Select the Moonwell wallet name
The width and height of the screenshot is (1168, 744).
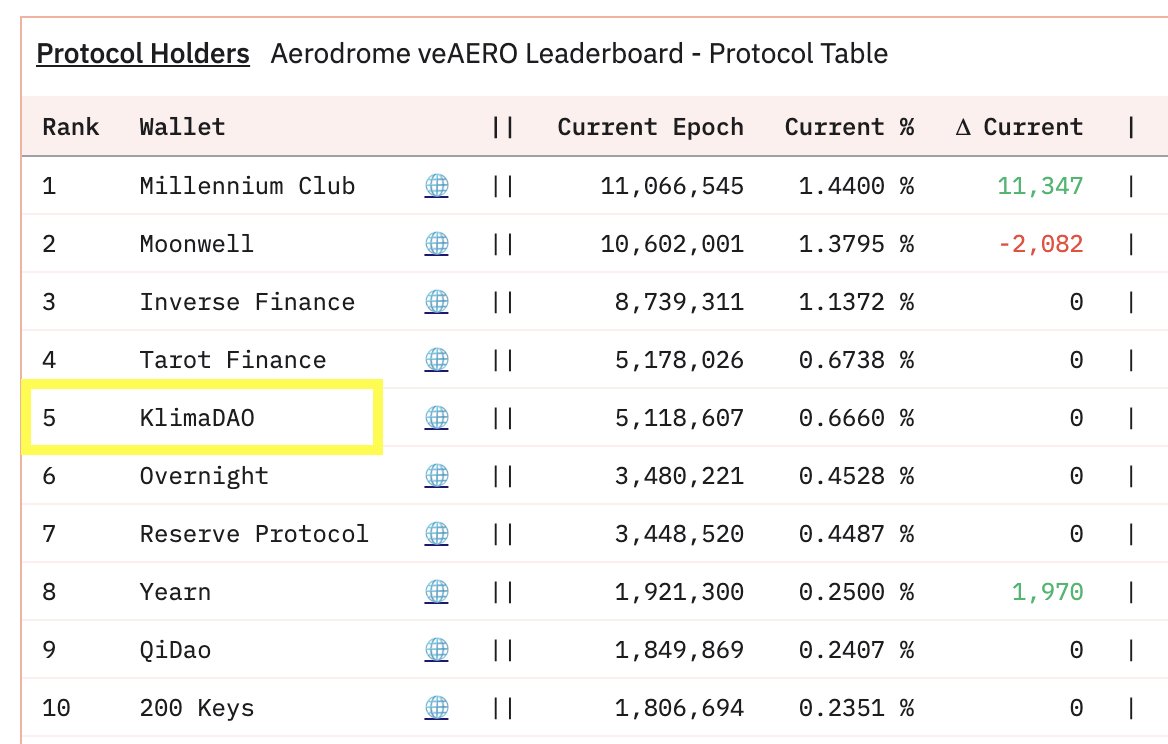click(x=197, y=244)
